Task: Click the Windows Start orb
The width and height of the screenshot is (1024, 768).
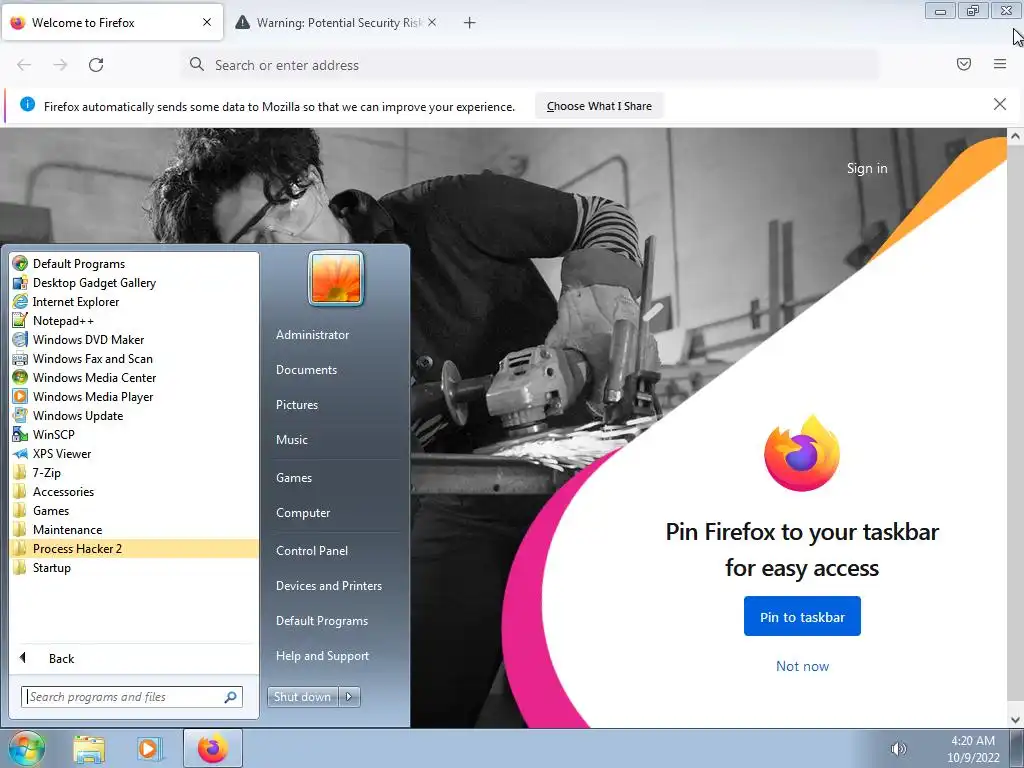Action: (x=27, y=748)
